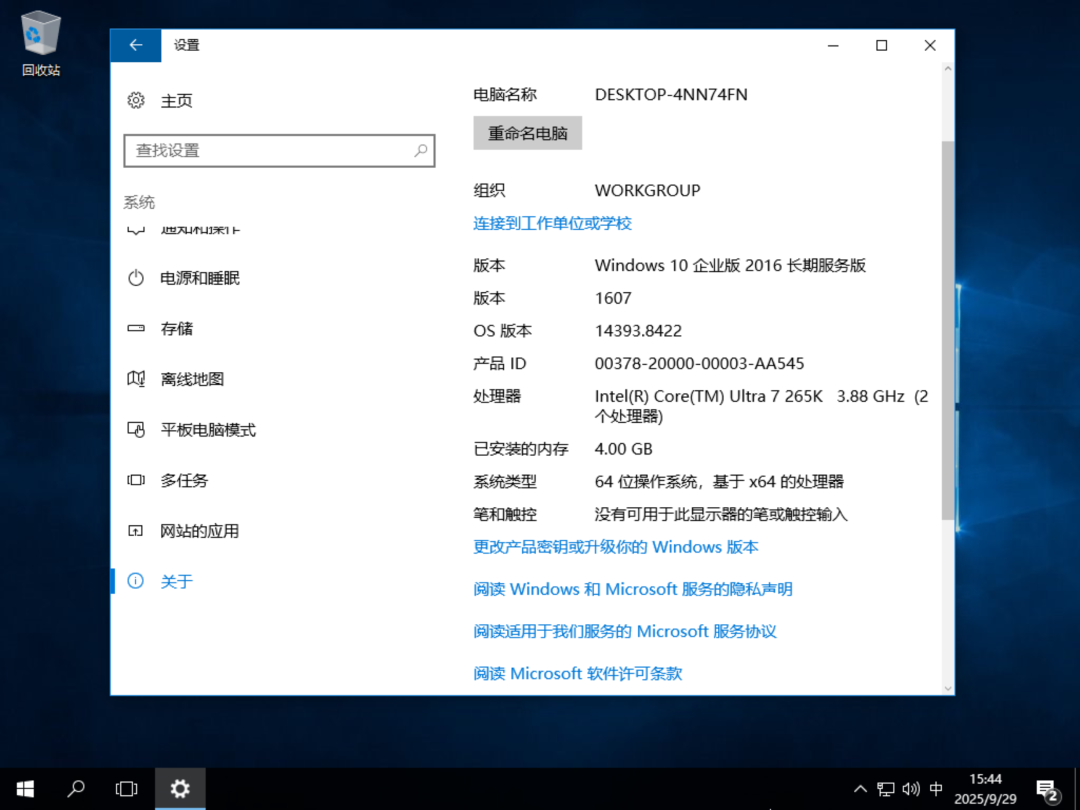
Task: Click the 没有可用于此显示器的笔或触控输入 text
Action: point(721,515)
